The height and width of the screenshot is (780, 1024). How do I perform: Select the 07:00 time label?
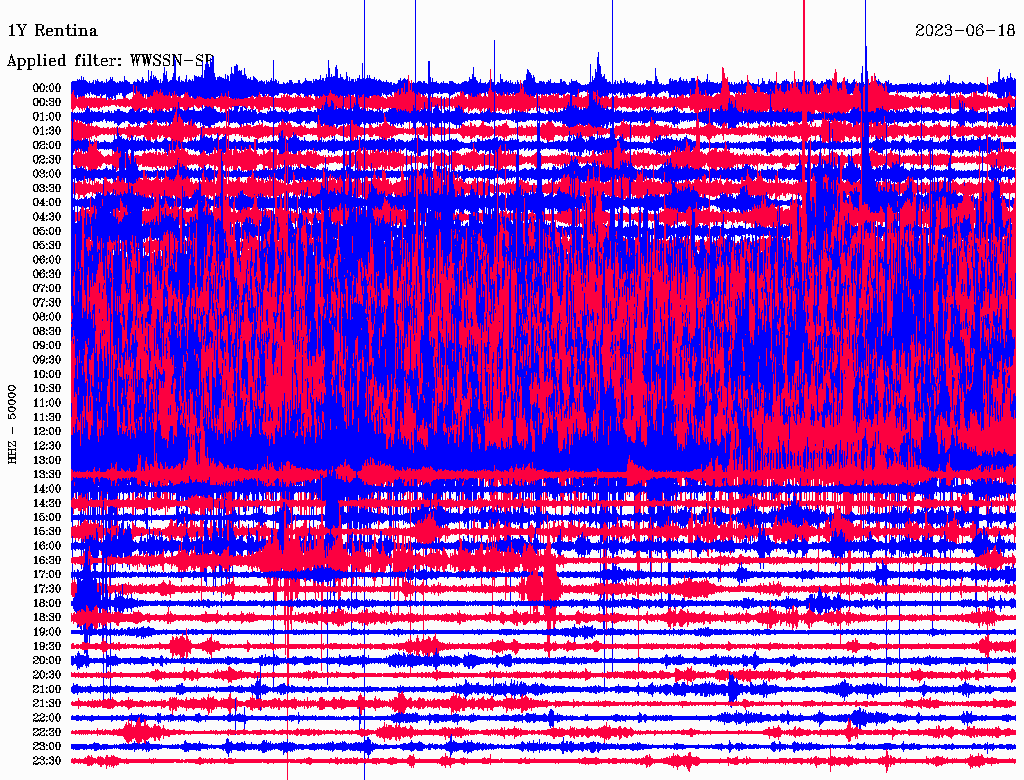(47, 289)
